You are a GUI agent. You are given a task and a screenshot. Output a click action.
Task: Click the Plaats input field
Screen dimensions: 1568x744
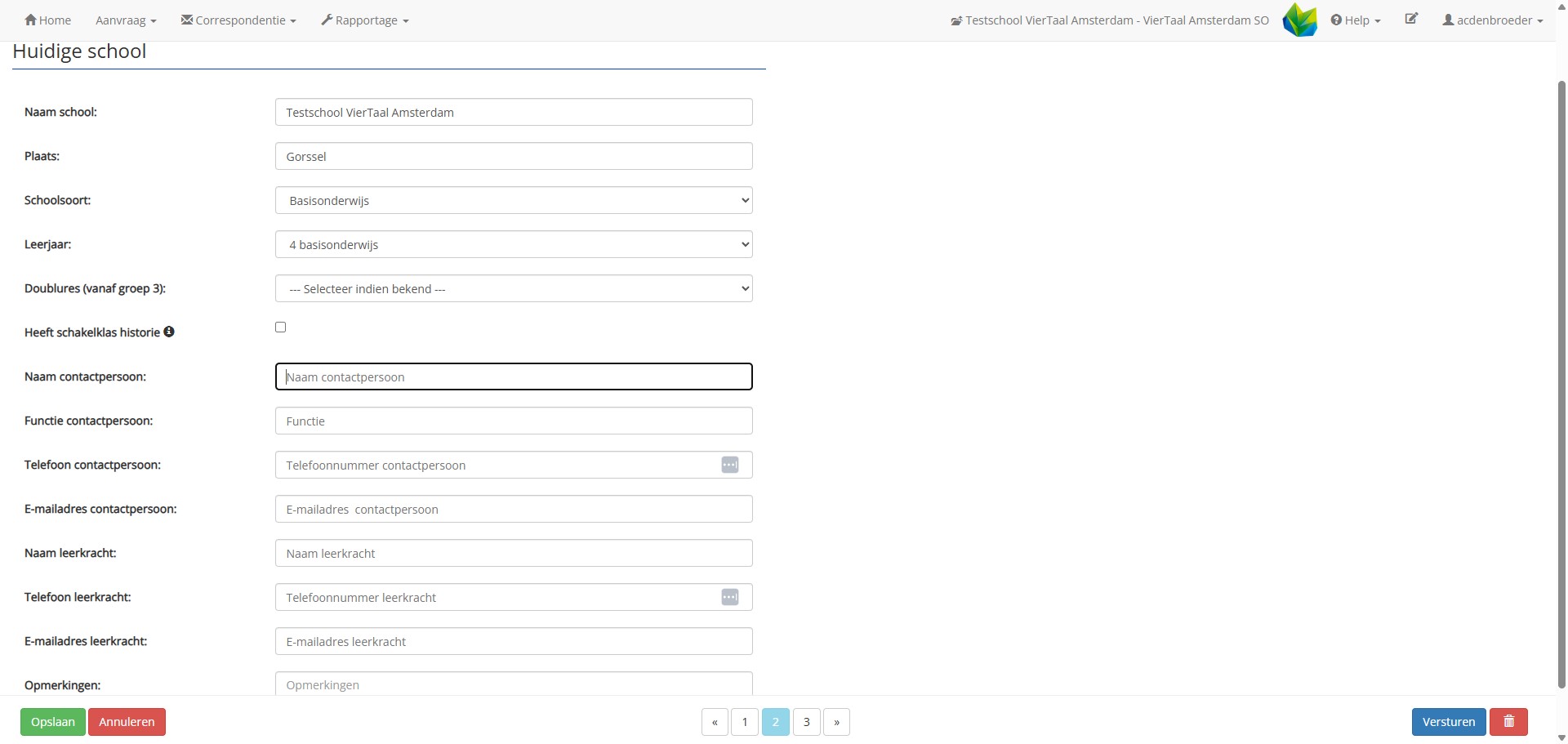514,156
